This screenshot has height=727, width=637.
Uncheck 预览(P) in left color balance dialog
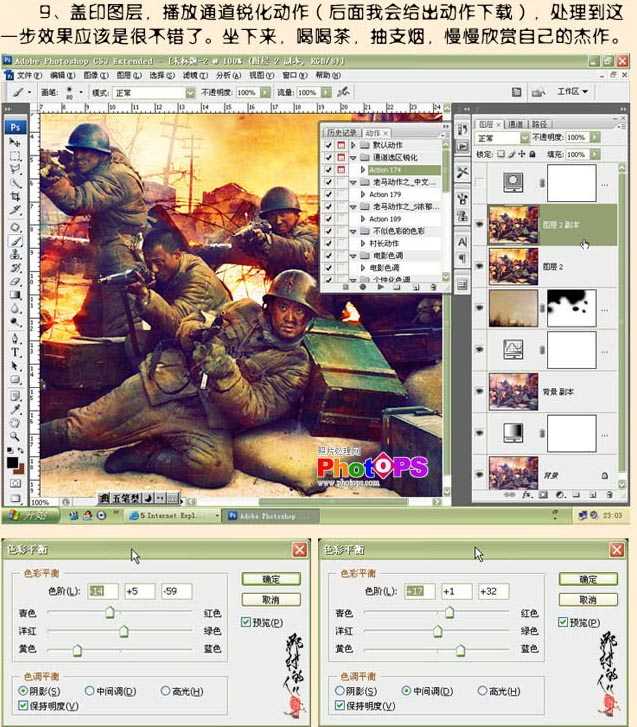pos(246,622)
